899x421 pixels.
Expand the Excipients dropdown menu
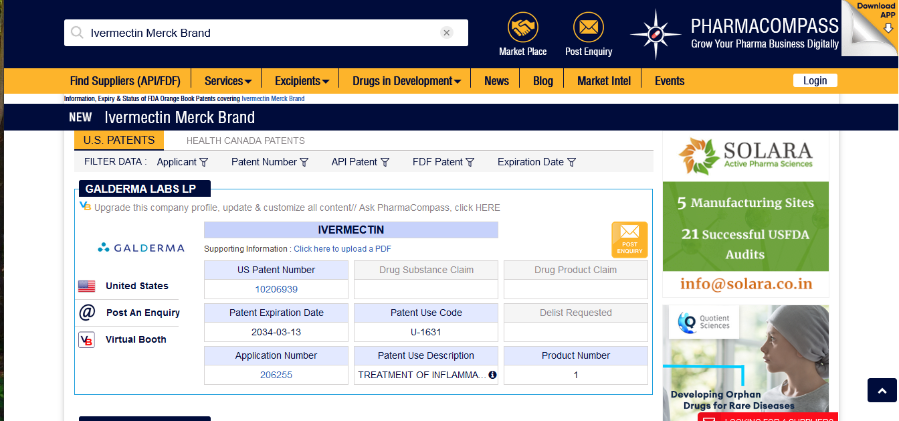302,81
